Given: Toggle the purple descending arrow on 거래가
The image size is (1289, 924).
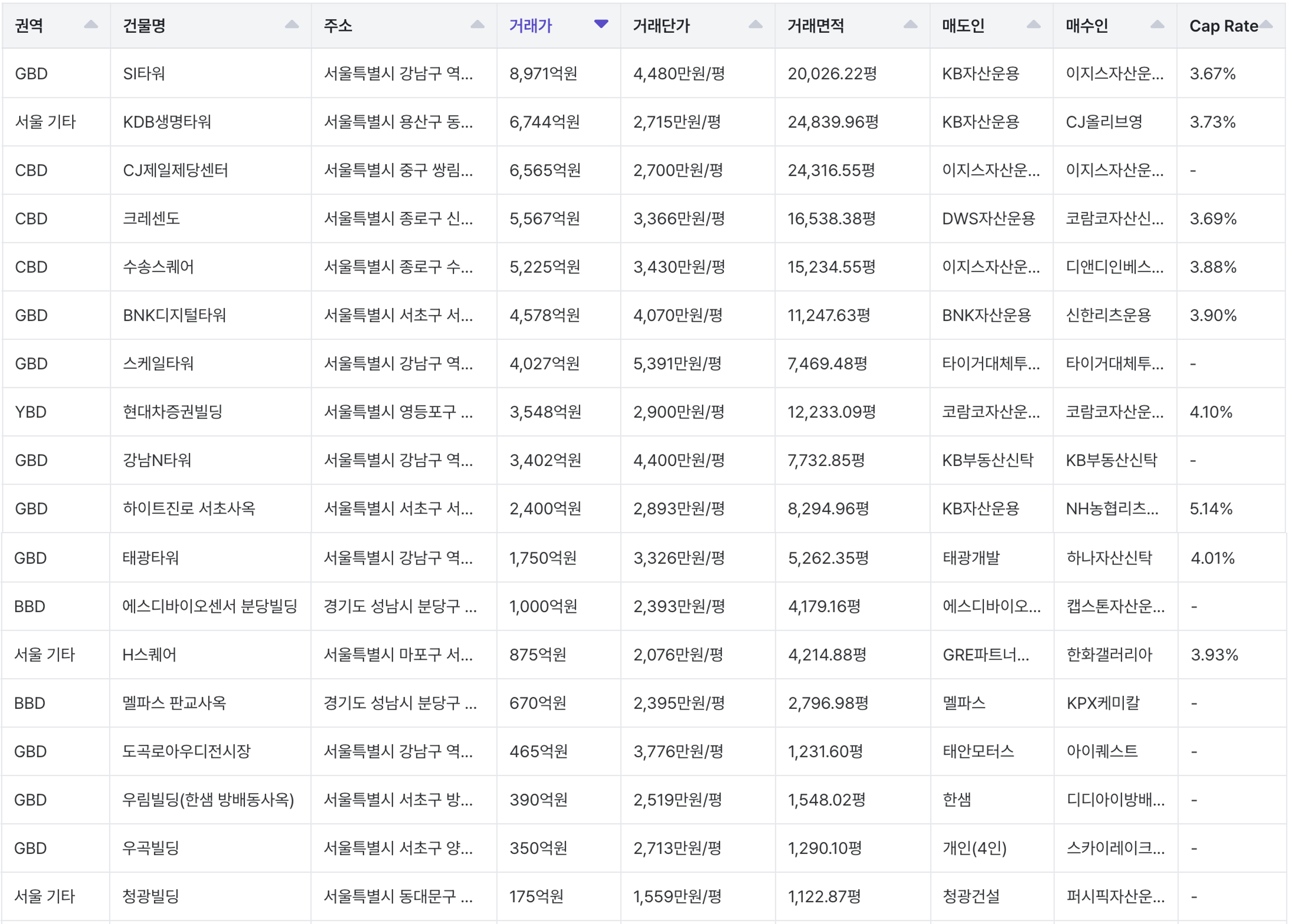Looking at the screenshot, I should coord(601,24).
